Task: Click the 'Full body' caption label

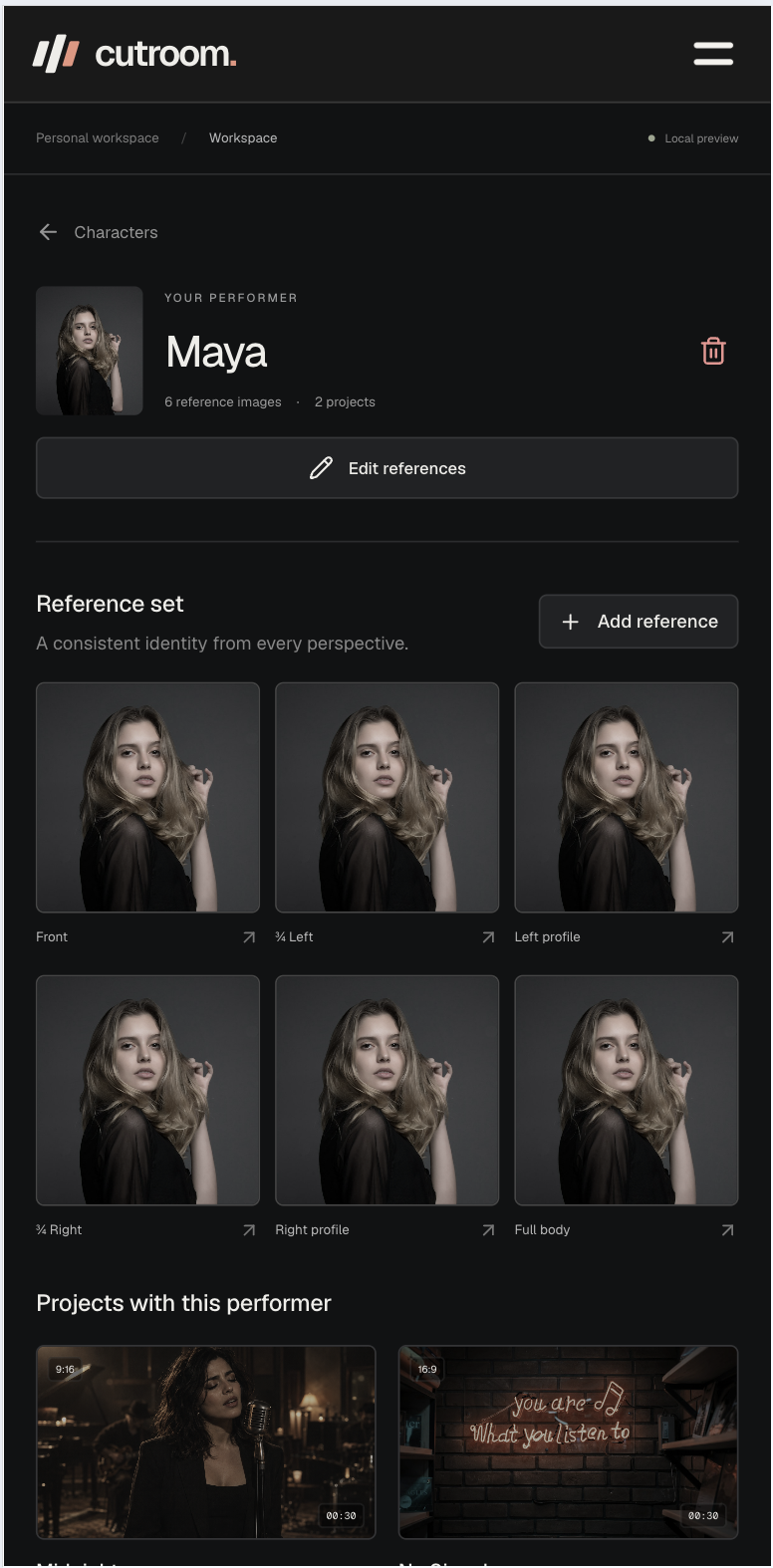Action: tap(542, 1230)
